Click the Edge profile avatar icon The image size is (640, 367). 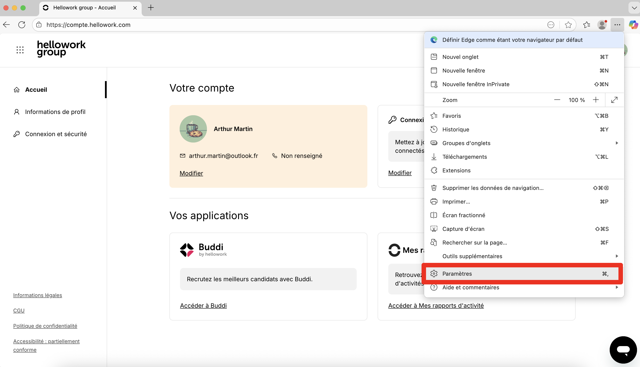click(x=602, y=25)
